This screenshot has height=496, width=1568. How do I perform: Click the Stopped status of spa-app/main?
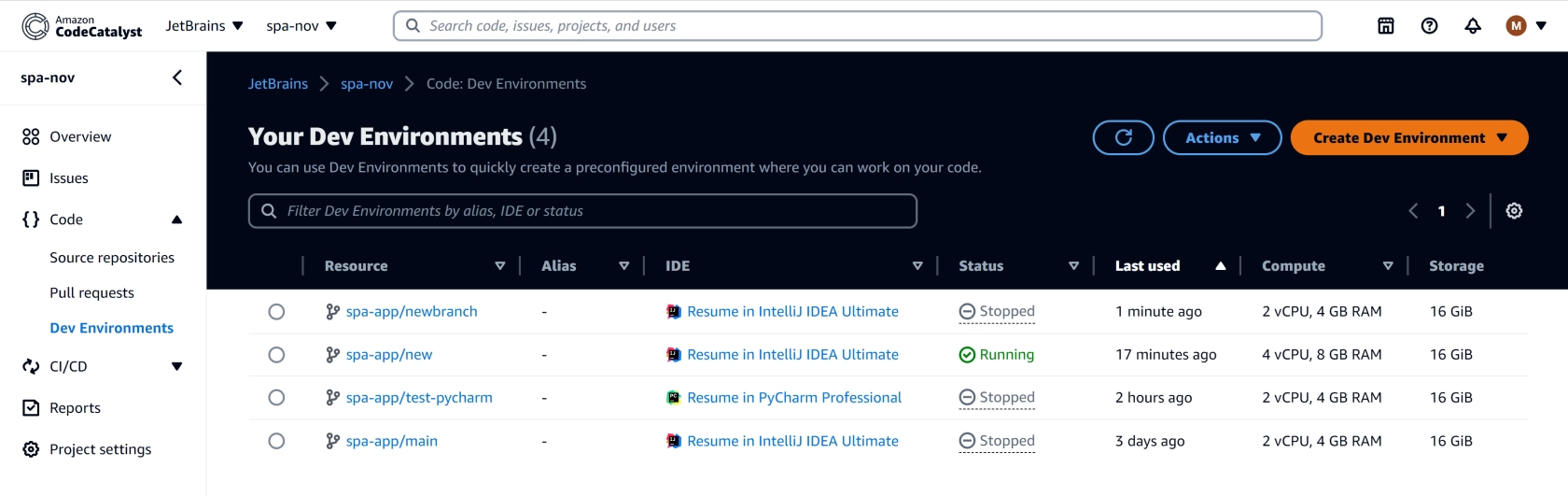(x=997, y=441)
